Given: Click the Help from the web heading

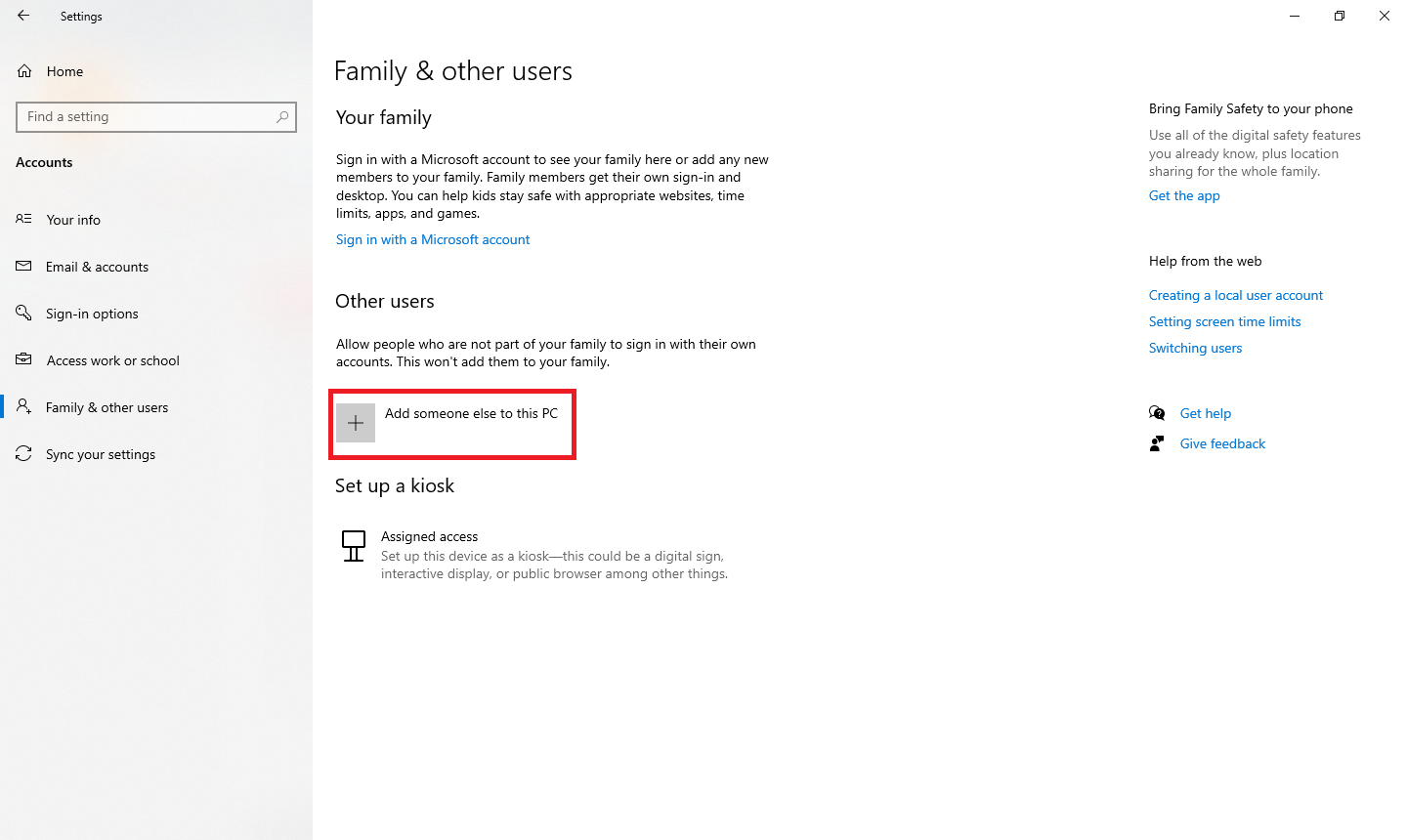Looking at the screenshot, I should 1206,261.
